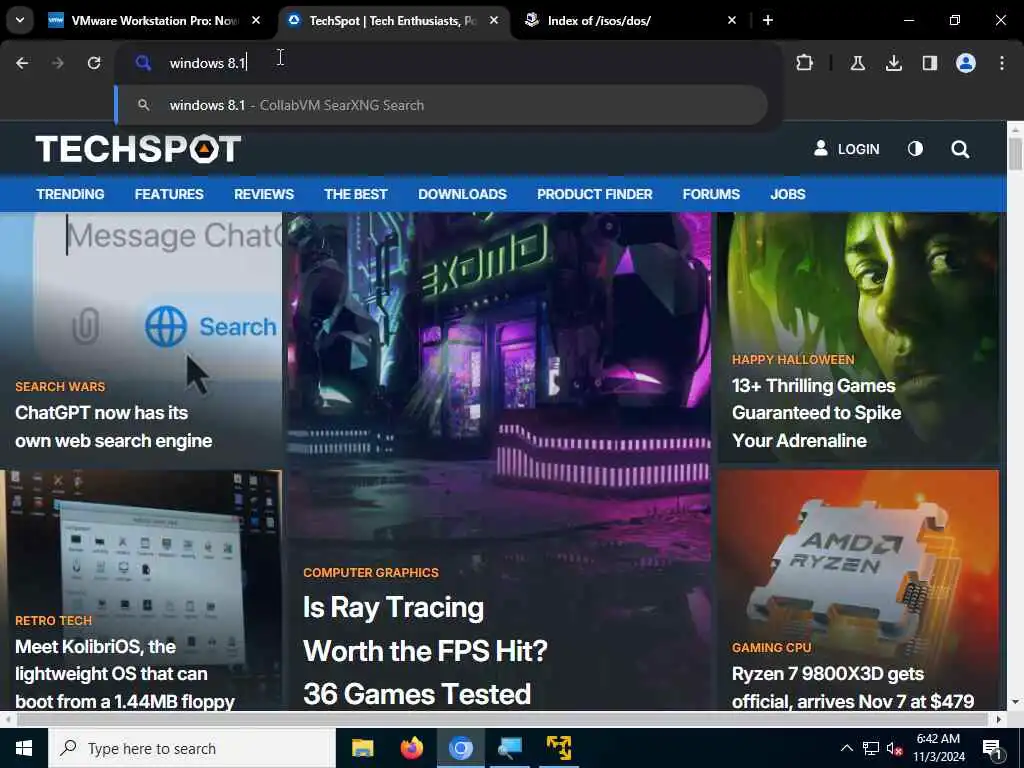Open the VMware Workstation taskbar icon
Viewport: 1024px width, 768px height.
pyautogui.click(x=559, y=748)
